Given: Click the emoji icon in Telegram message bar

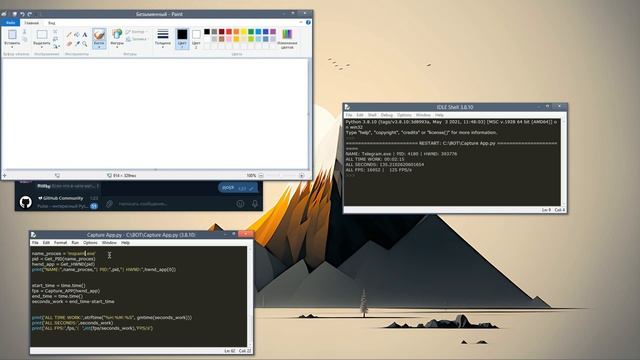Looking at the screenshot, I should click(x=240, y=203).
